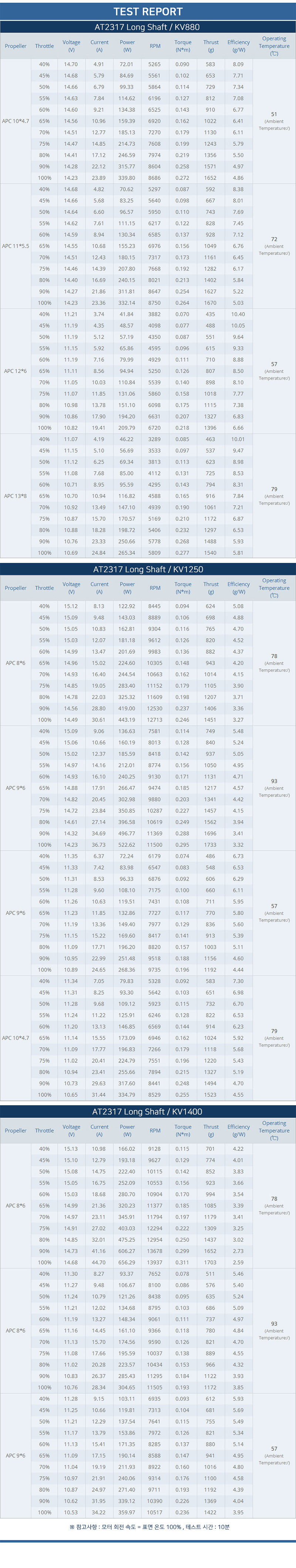
Task: Click the Operating Temperature header in KV880 table
Action: [274, 46]
